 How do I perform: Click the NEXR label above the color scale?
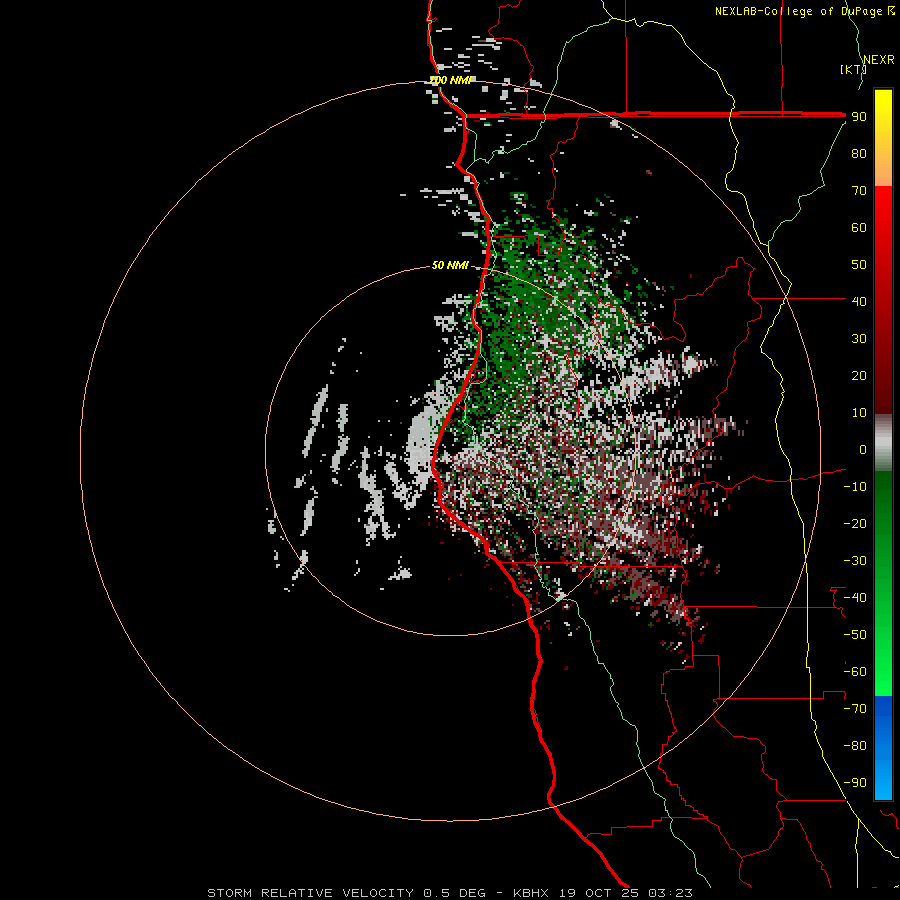pyautogui.click(x=878, y=60)
